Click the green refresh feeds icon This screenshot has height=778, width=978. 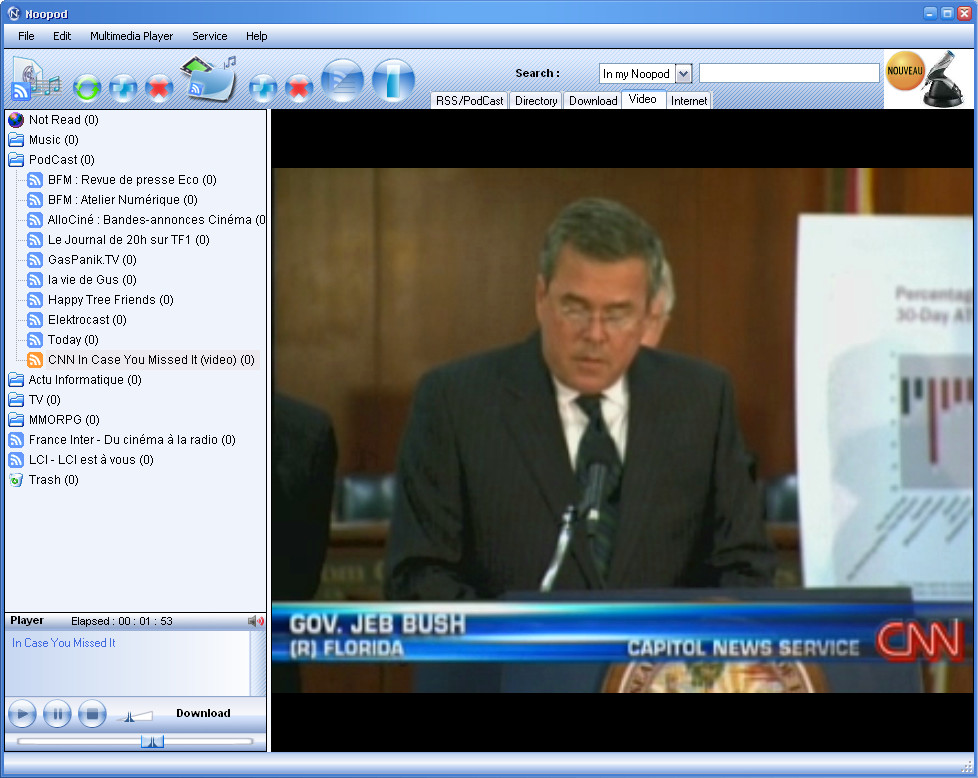87,88
